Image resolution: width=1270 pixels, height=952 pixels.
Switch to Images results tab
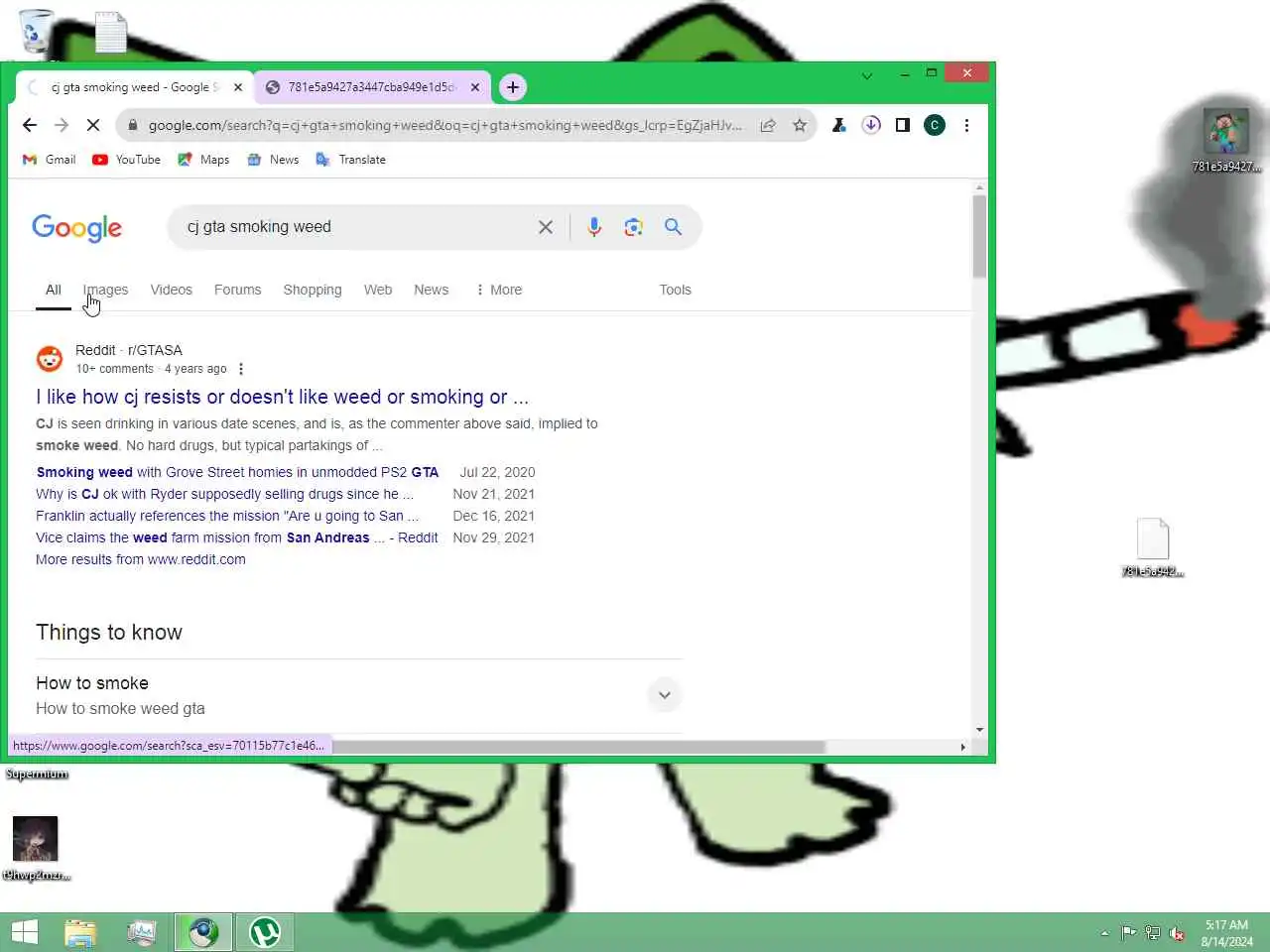(x=105, y=290)
